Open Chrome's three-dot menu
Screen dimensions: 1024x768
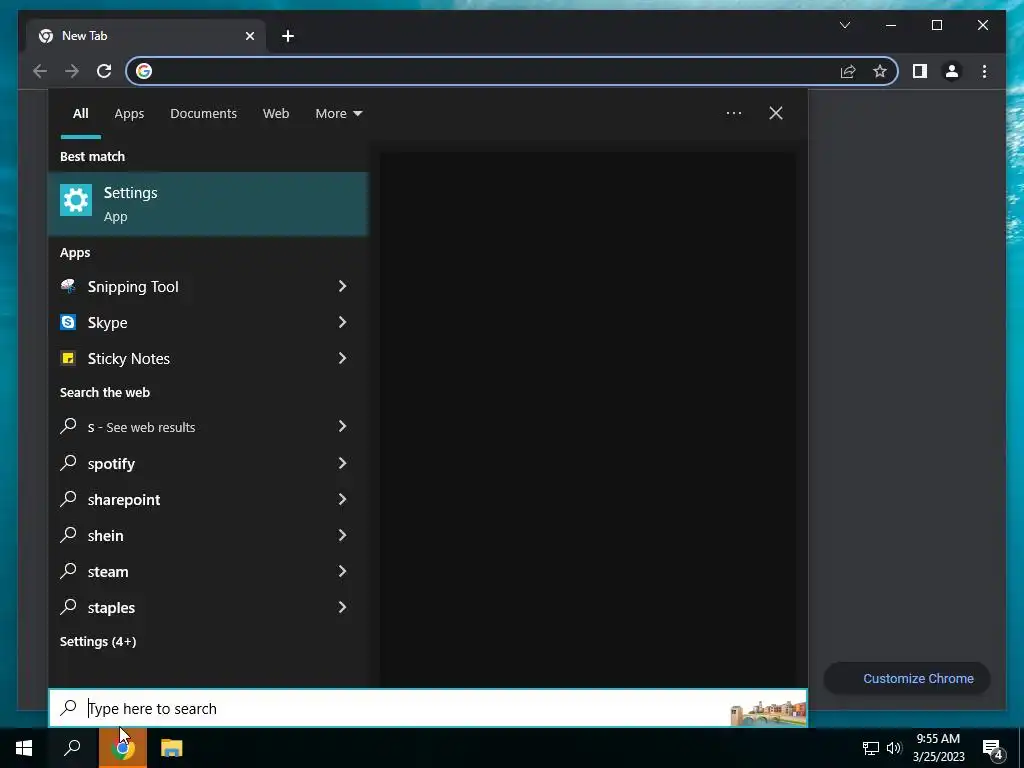click(984, 71)
